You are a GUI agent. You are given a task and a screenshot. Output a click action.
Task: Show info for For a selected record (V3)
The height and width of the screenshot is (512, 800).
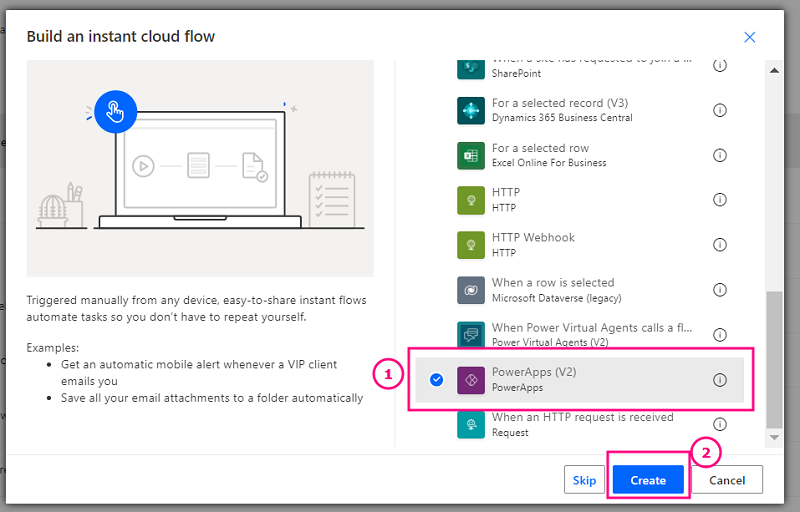point(719,110)
